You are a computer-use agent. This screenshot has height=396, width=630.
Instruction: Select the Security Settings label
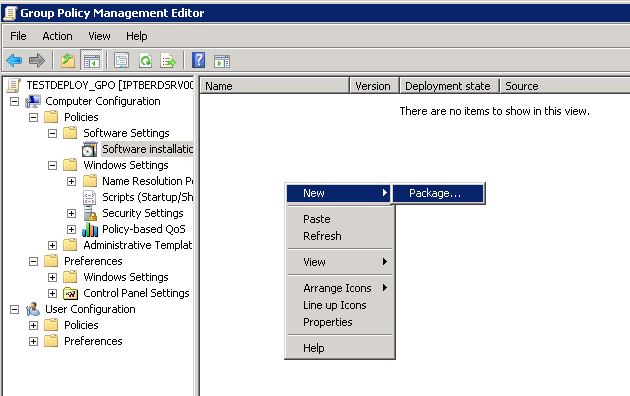click(x=143, y=213)
